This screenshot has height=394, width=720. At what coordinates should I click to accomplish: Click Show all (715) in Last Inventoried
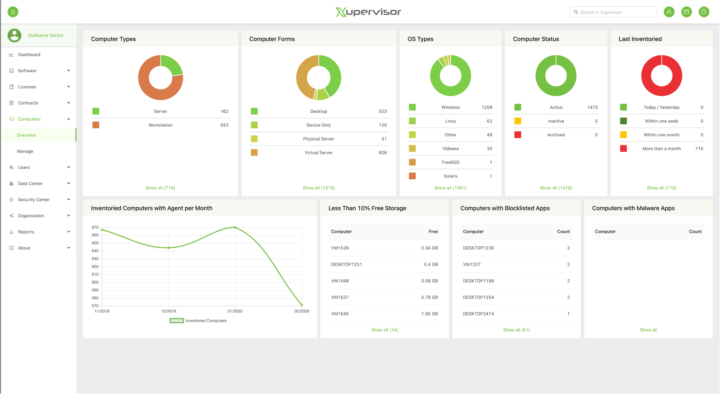(x=662, y=188)
